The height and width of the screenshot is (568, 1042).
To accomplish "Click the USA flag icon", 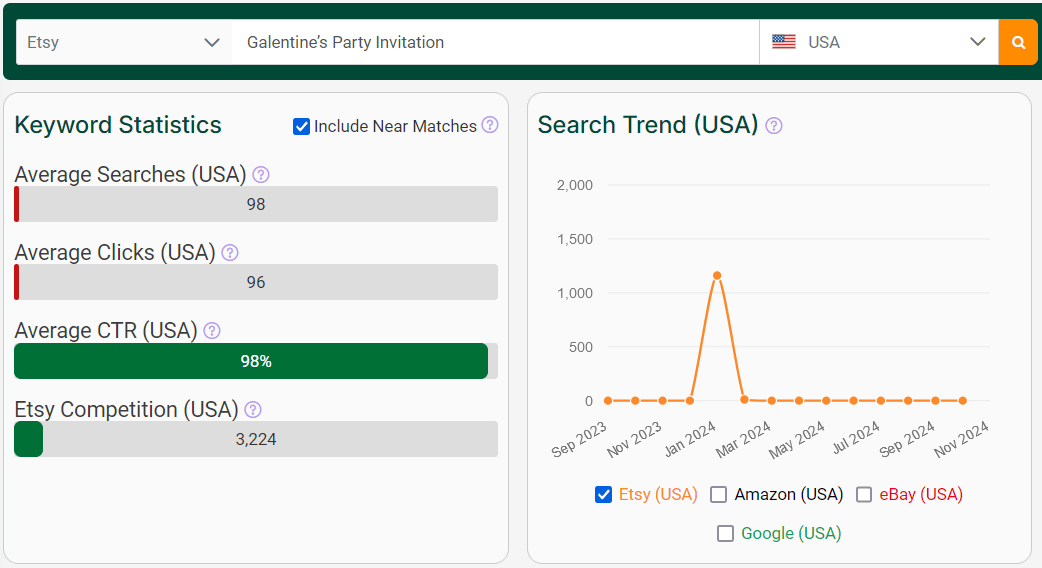I will click(783, 42).
